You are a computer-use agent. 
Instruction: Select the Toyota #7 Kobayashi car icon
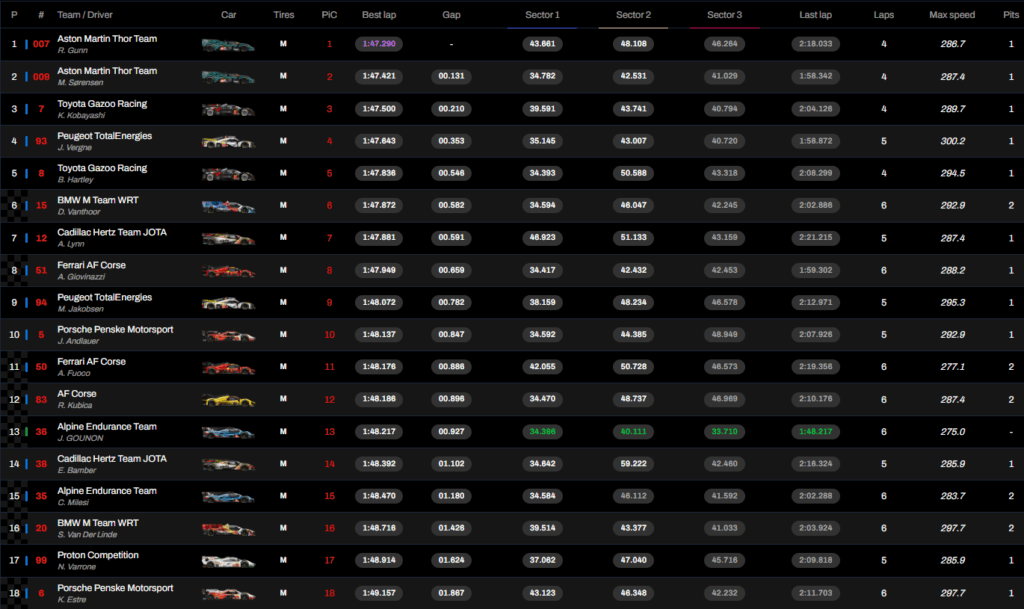tap(228, 109)
